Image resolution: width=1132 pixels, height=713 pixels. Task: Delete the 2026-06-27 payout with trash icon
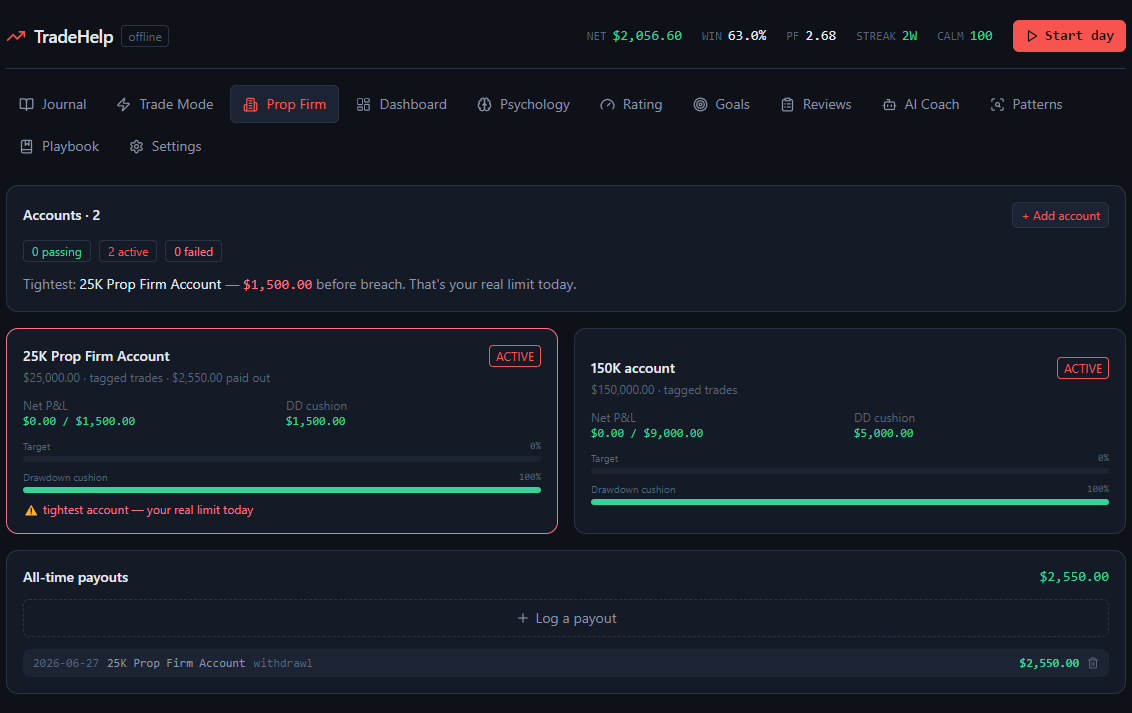point(1093,662)
